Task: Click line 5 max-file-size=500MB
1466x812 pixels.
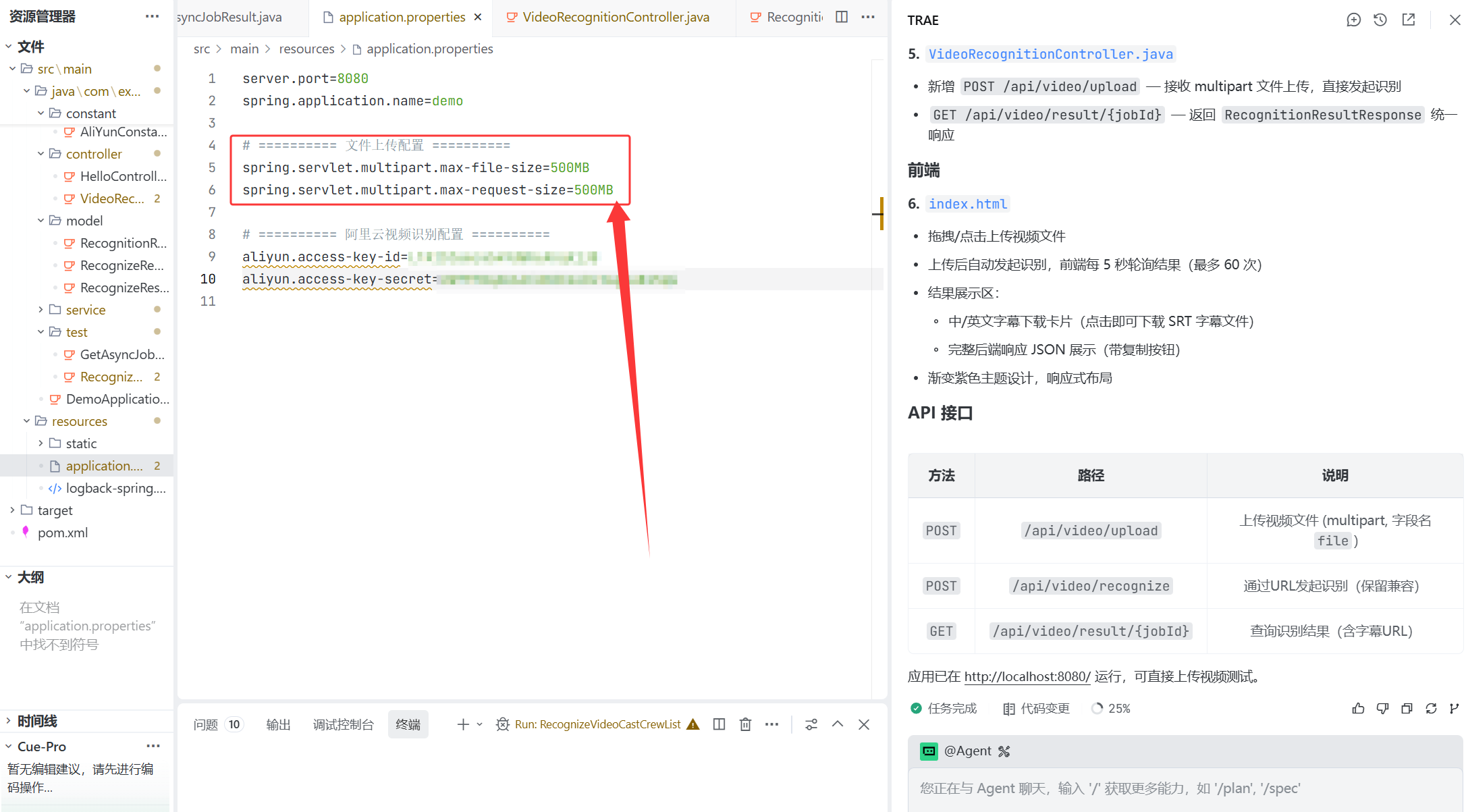Action: click(x=416, y=167)
